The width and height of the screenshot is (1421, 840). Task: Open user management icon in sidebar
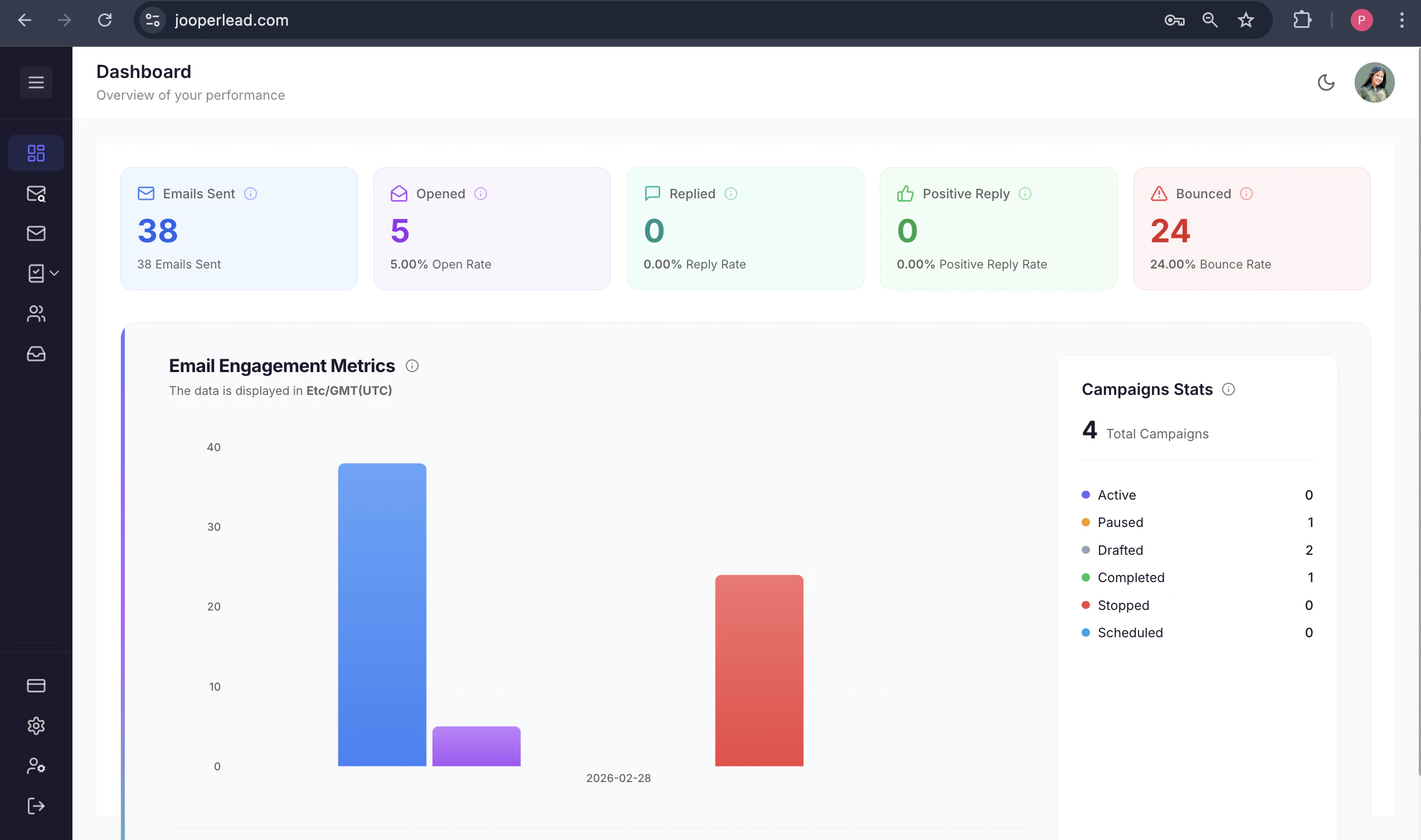click(36, 766)
